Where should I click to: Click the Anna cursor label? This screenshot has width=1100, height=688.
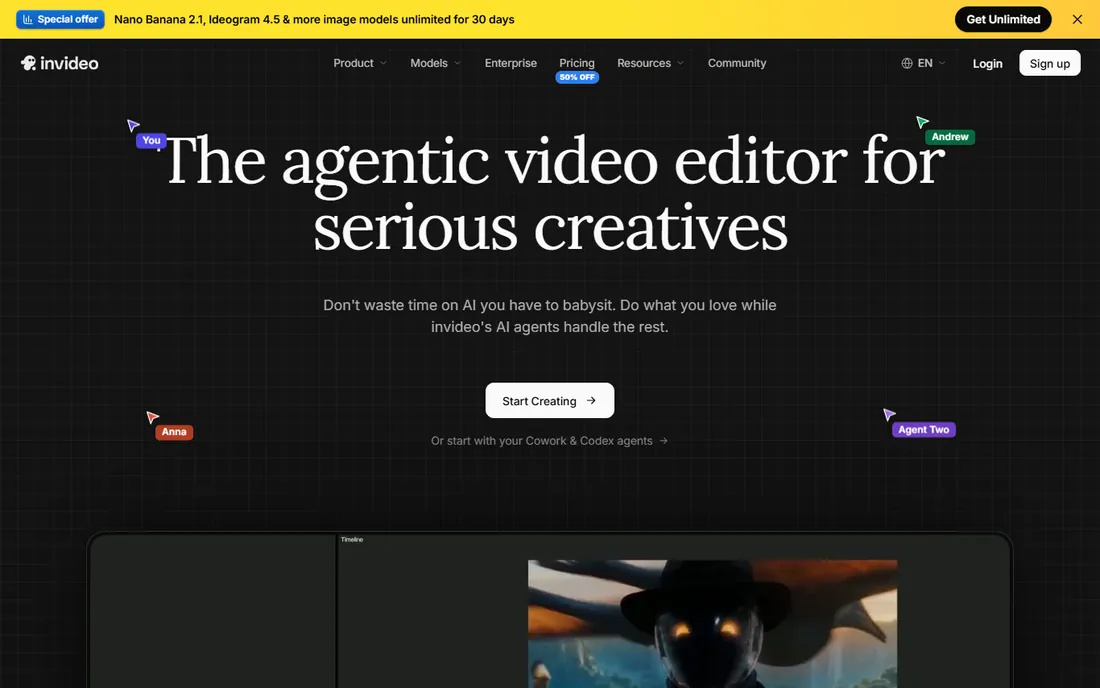pos(174,432)
